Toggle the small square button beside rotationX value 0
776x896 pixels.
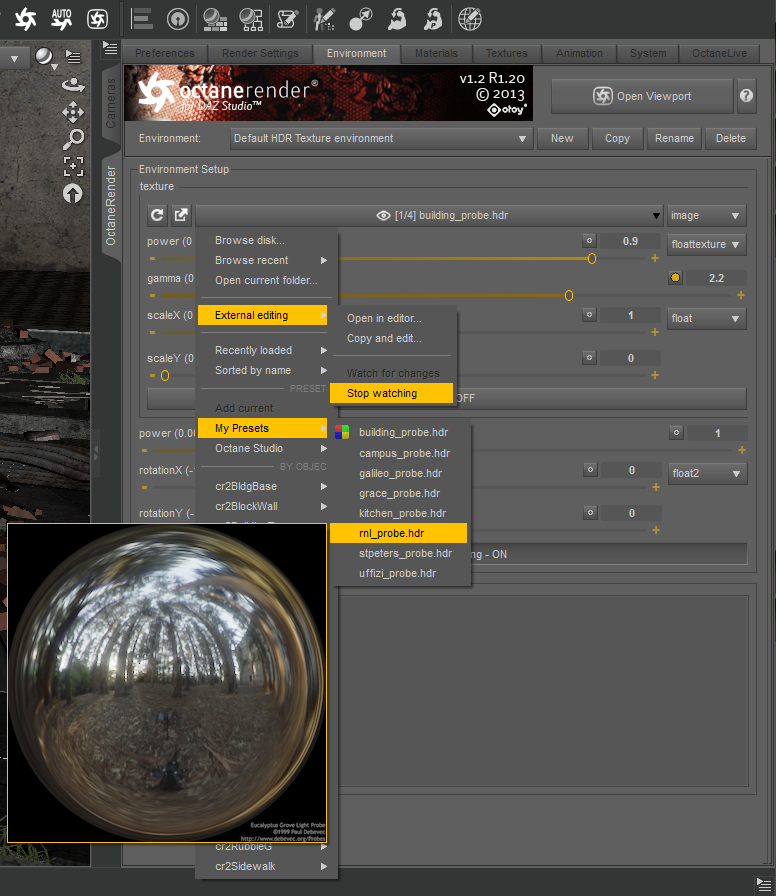(590, 470)
